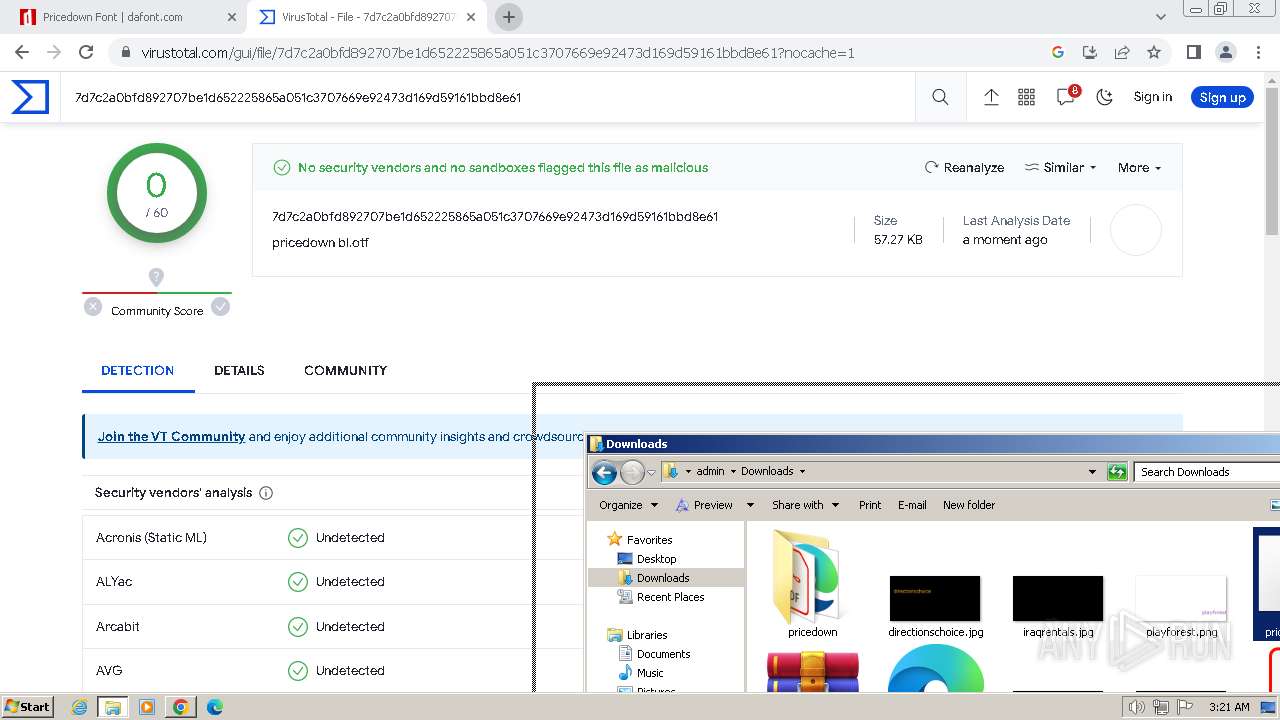Click Sign in link
This screenshot has width=1280, height=720.
1152,97
